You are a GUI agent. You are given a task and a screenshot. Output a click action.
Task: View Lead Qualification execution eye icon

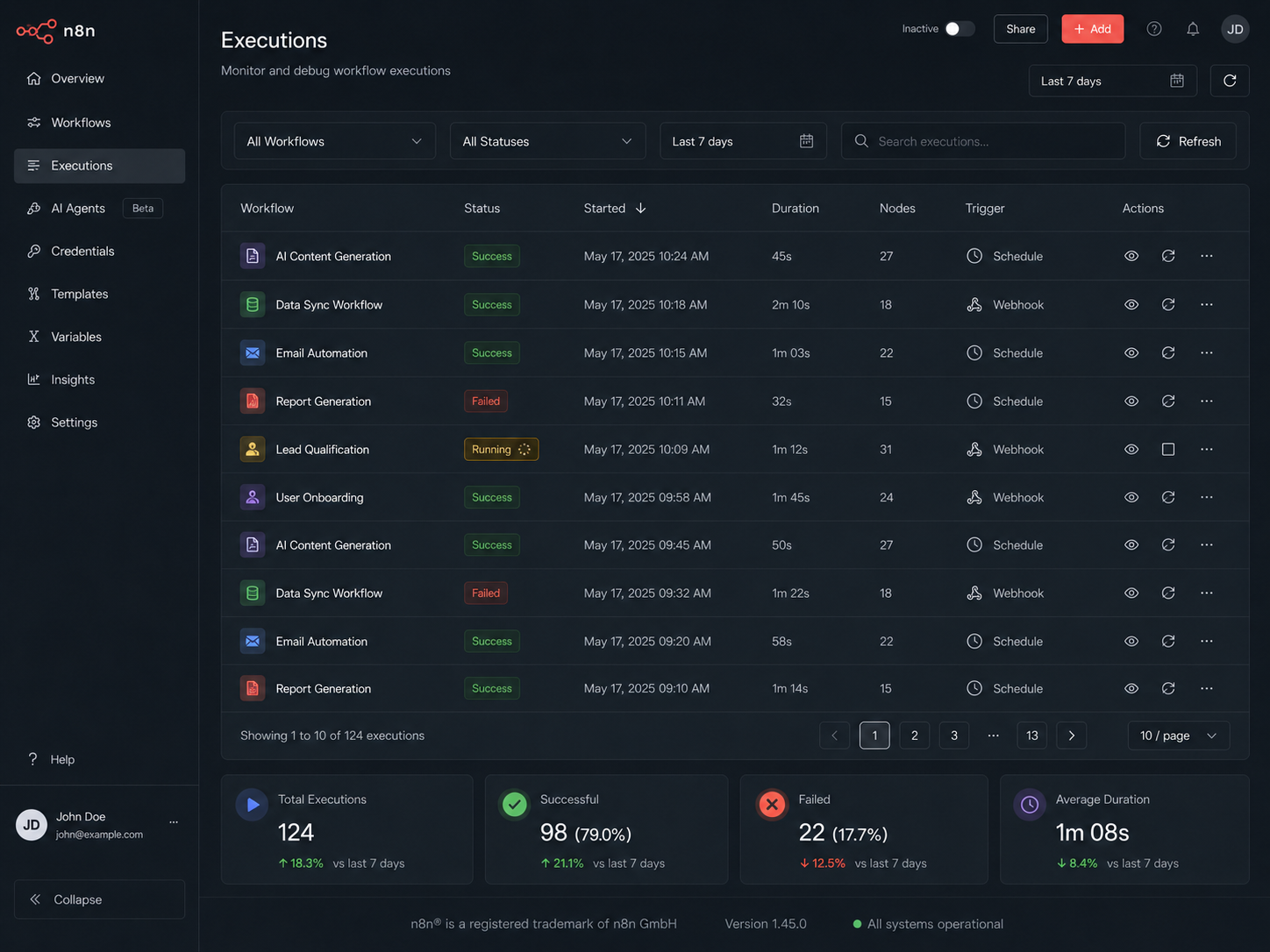1131,449
